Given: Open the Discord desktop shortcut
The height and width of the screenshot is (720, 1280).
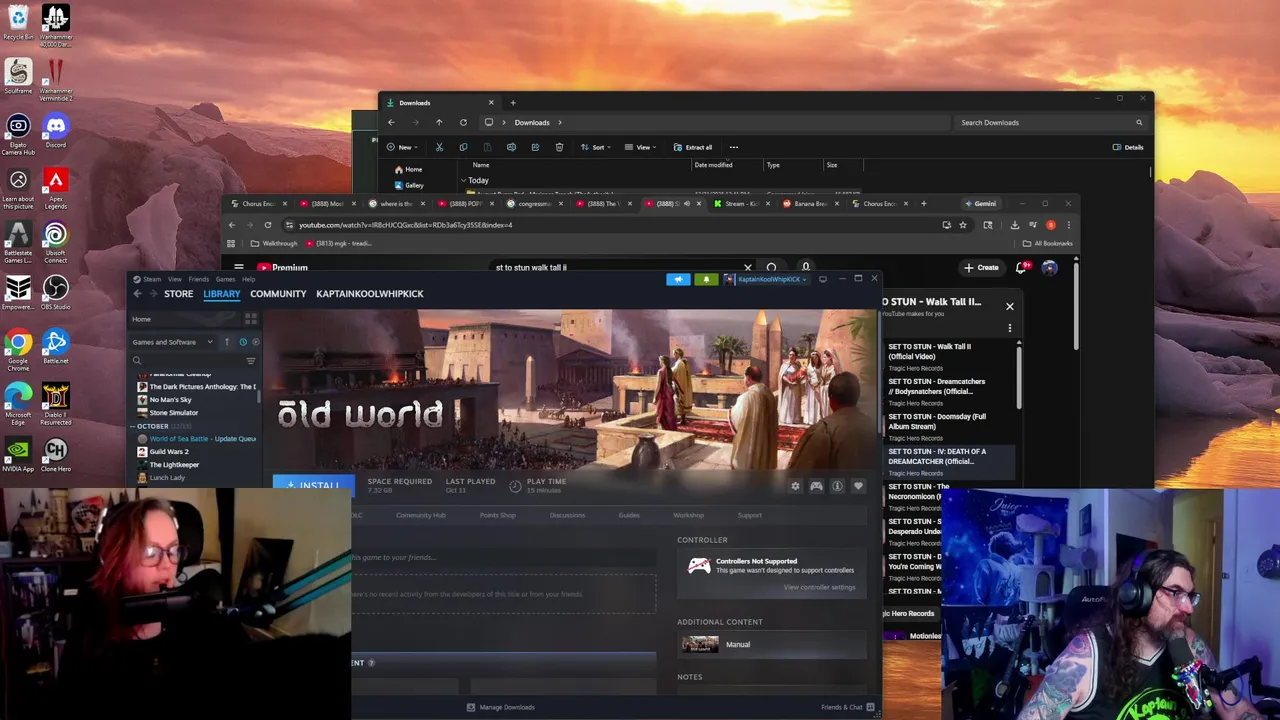Looking at the screenshot, I should 55,131.
